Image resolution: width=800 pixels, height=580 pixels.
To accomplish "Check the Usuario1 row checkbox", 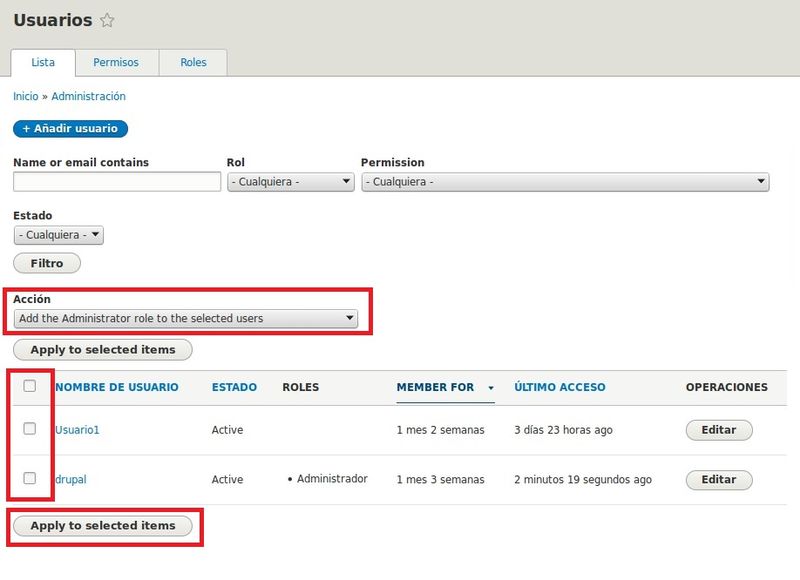I will coord(30,428).
